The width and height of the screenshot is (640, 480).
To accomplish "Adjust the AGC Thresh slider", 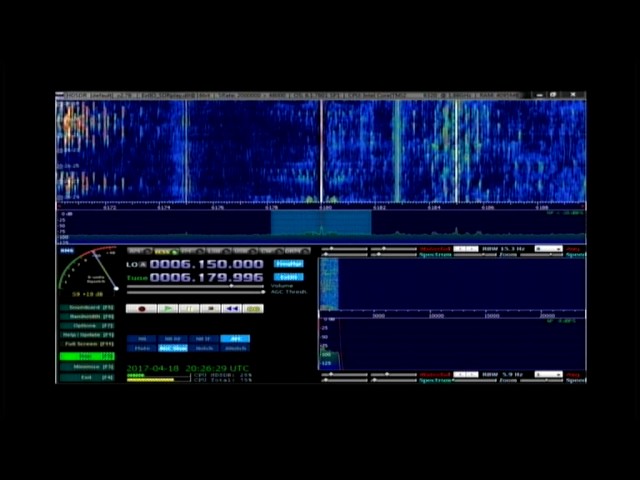I will (x=195, y=292).
